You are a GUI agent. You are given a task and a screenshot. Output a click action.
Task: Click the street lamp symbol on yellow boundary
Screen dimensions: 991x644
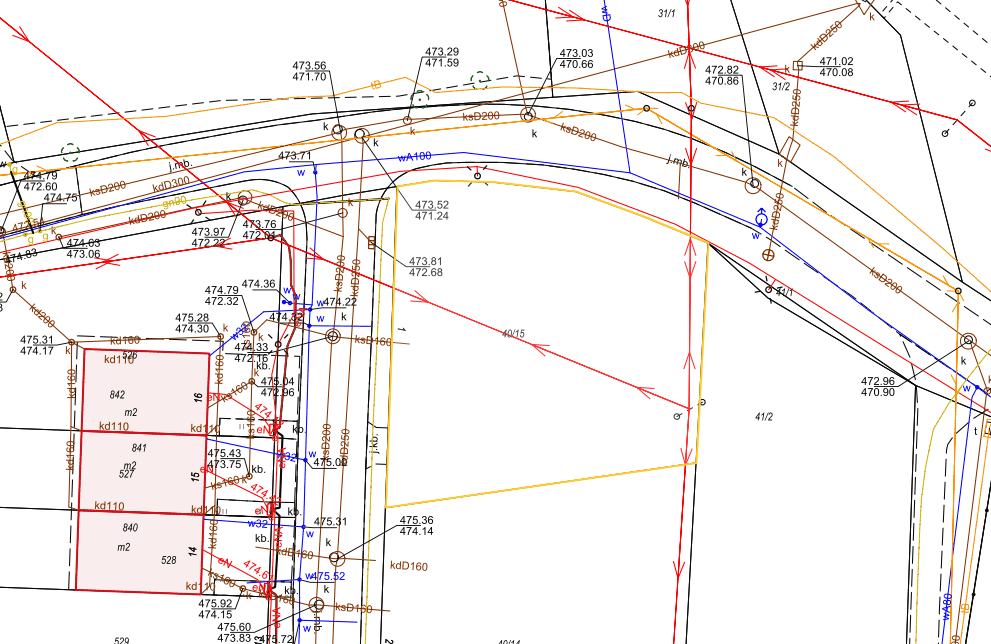(x=479, y=176)
